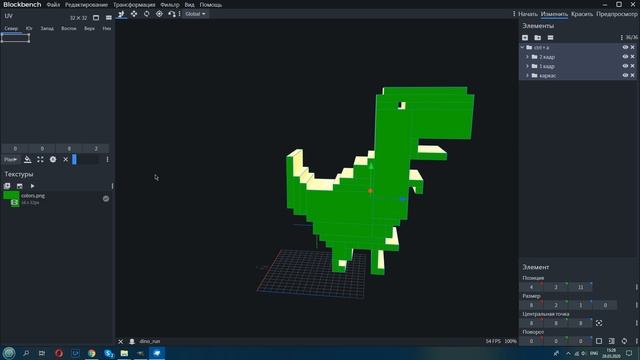Play texture animation button

click(32, 186)
